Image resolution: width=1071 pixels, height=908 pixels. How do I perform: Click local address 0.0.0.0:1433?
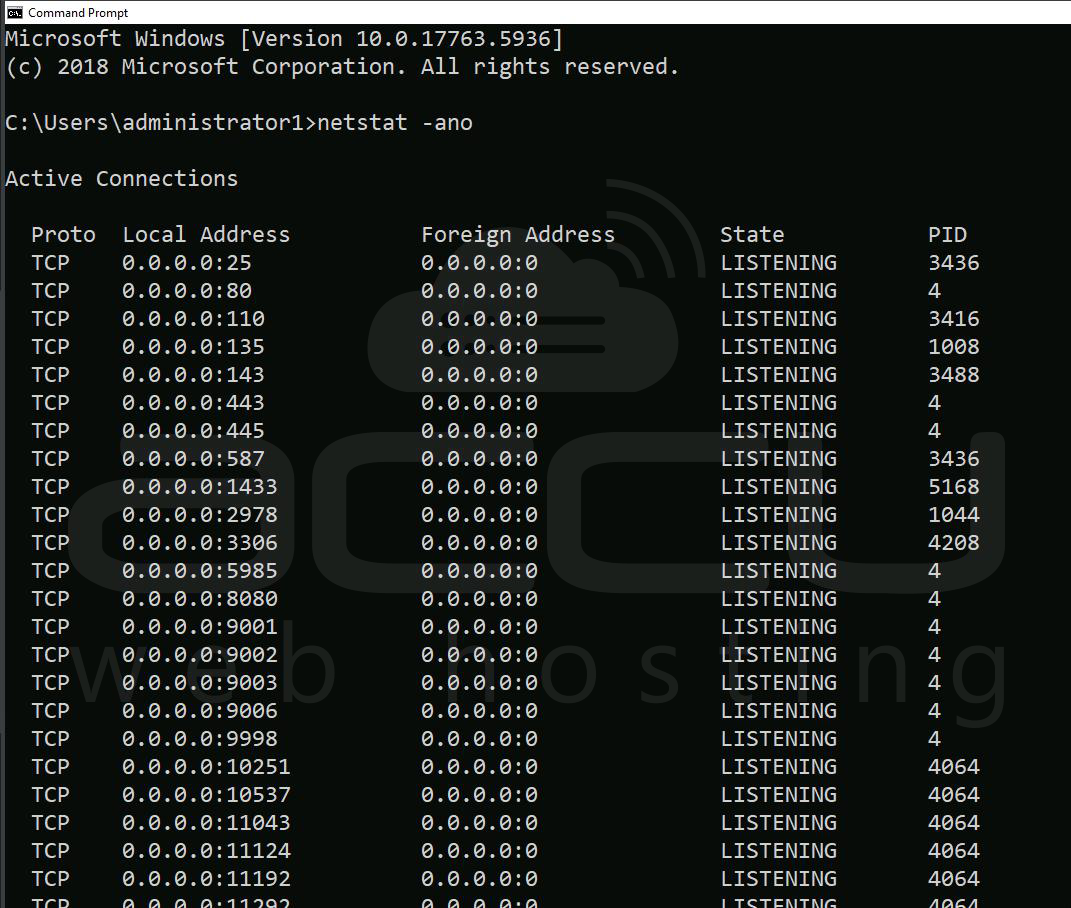[x=200, y=487]
